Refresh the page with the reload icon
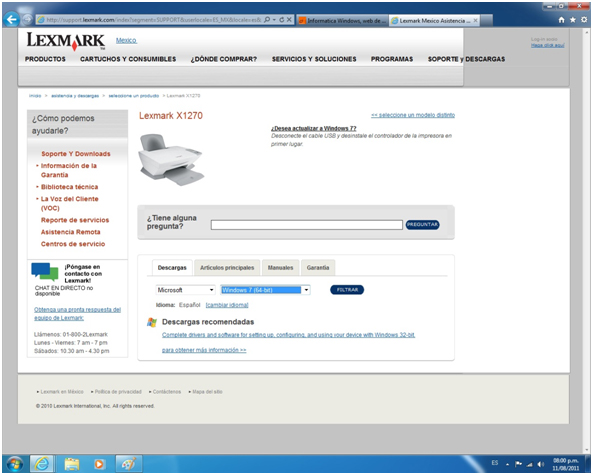 [282, 20]
